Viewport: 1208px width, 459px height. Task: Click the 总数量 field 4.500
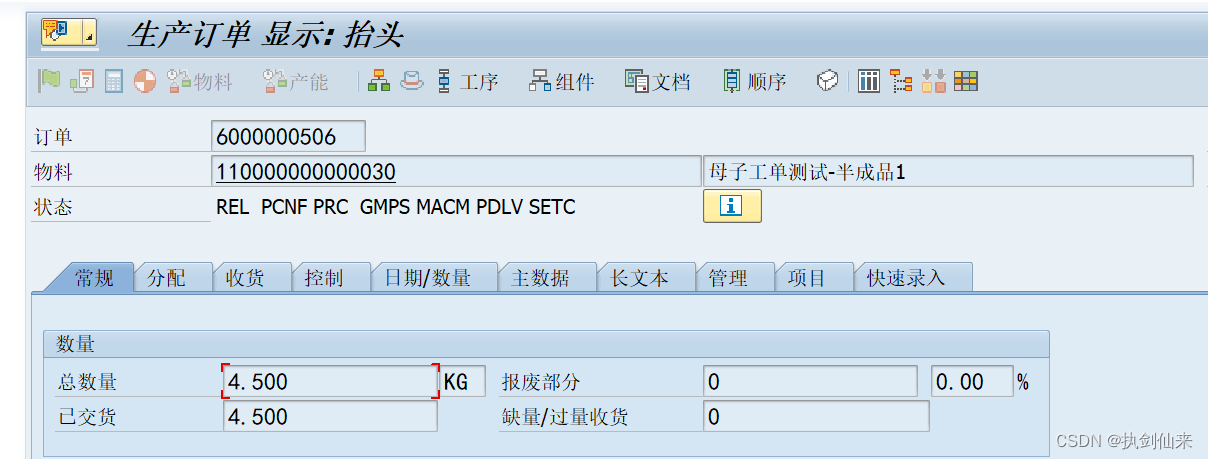pyautogui.click(x=330, y=381)
